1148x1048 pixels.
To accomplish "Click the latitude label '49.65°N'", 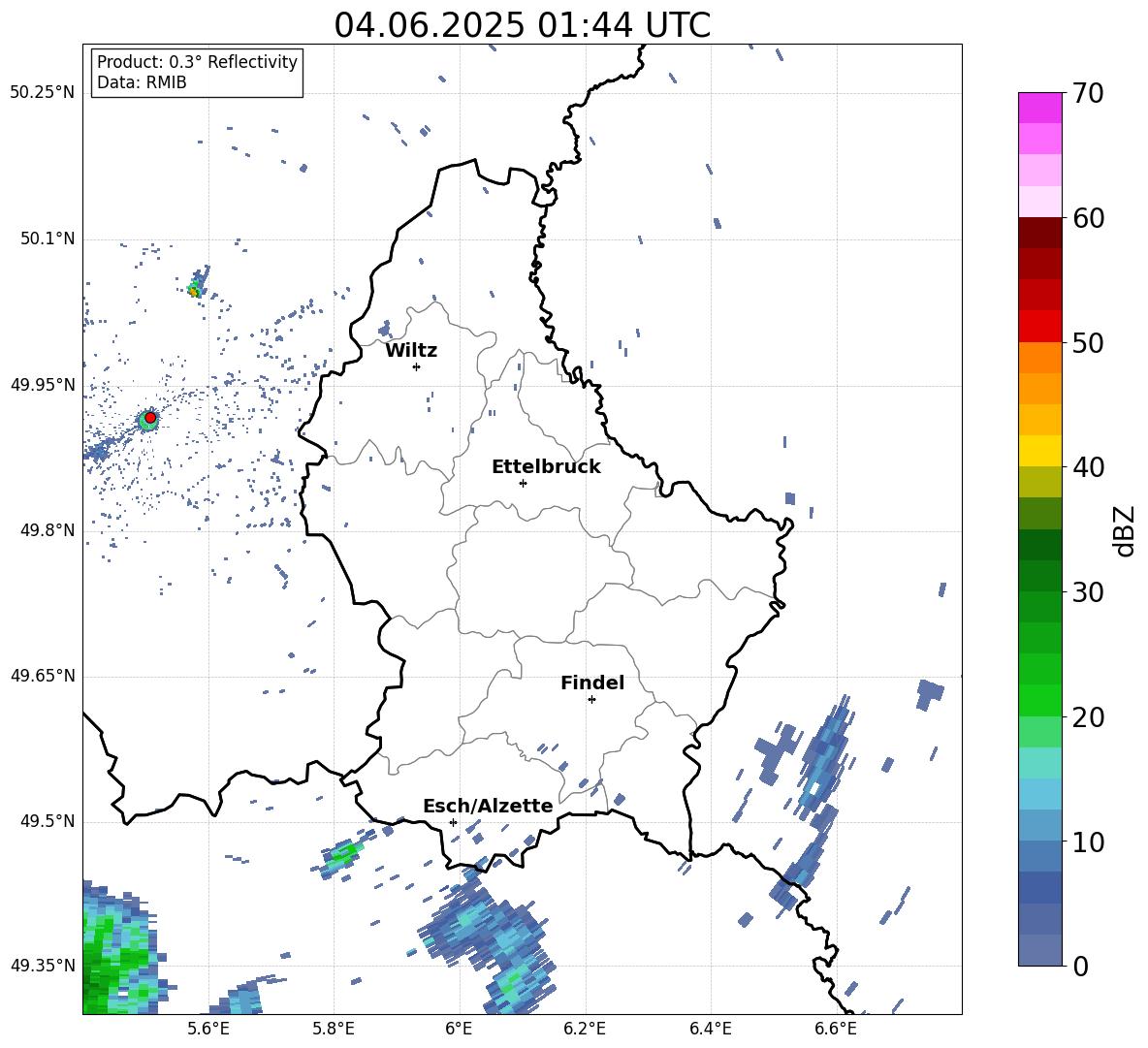I will (x=43, y=676).
